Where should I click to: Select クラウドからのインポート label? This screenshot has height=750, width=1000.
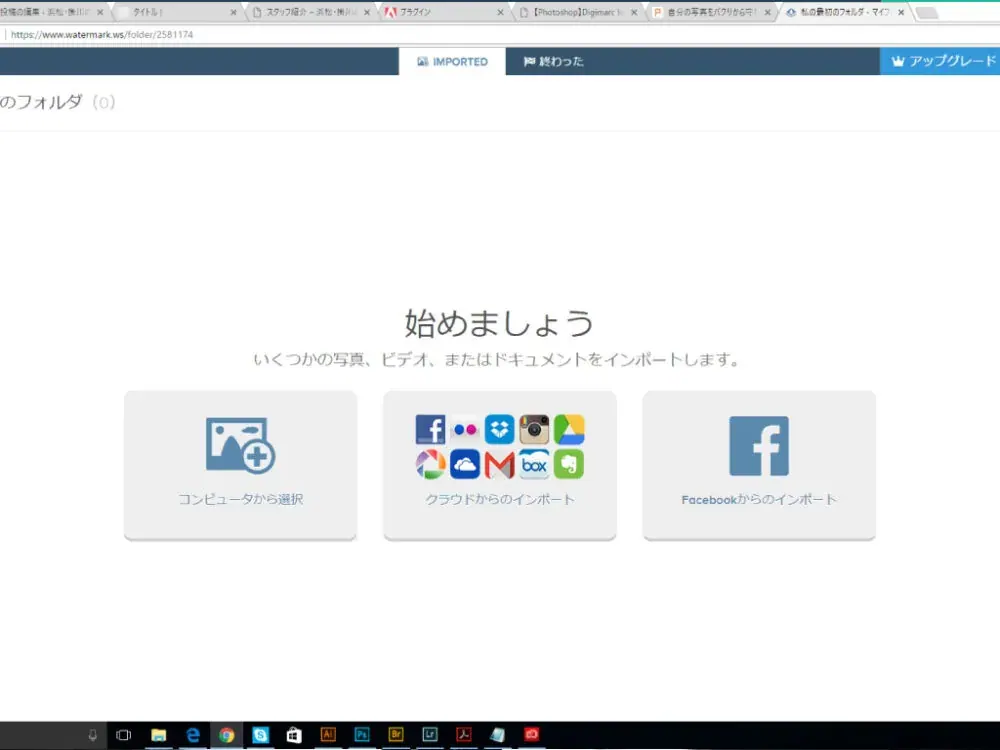(x=500, y=499)
